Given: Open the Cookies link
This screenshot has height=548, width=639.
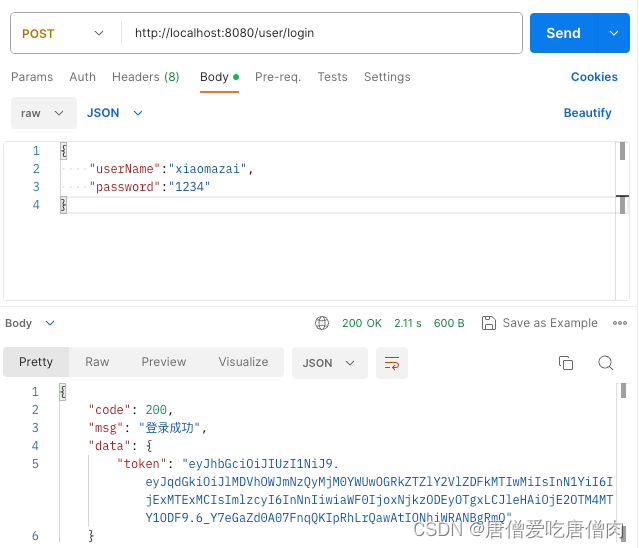Looking at the screenshot, I should pyautogui.click(x=594, y=77).
